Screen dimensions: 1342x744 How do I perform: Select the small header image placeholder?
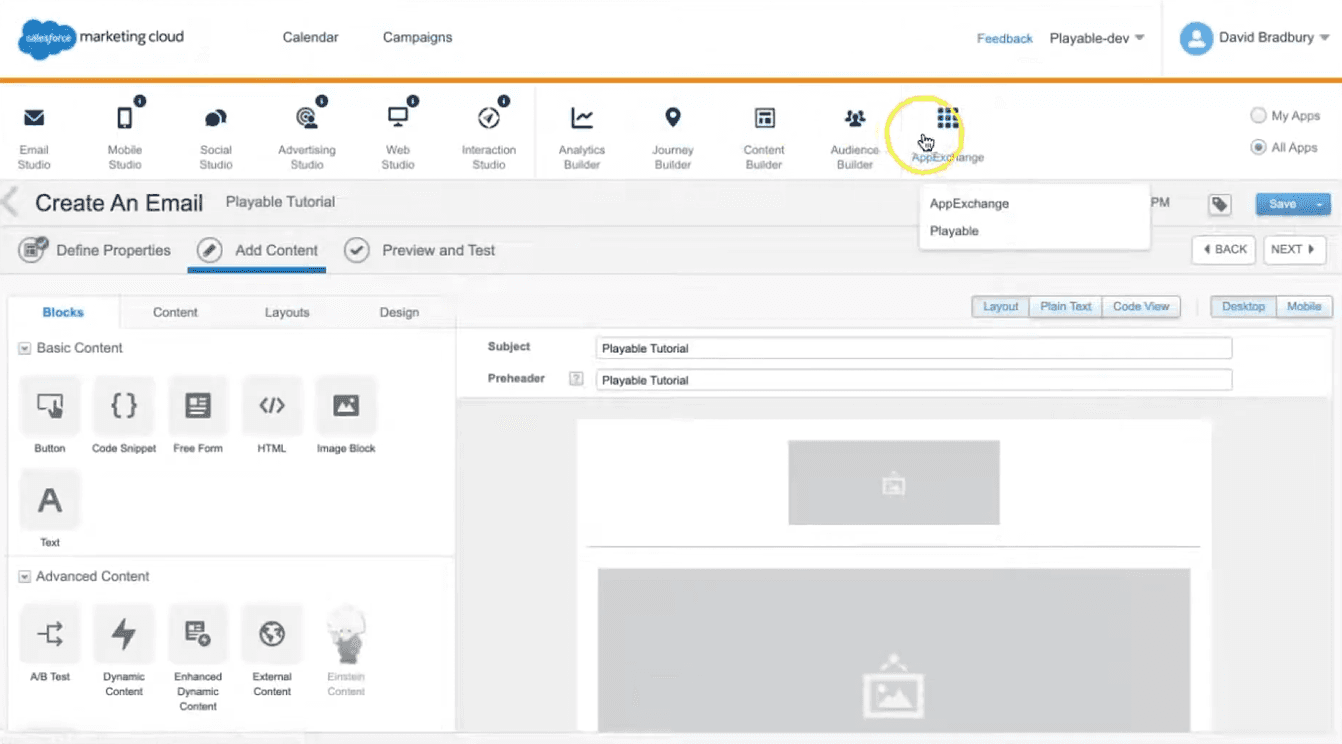tap(893, 482)
